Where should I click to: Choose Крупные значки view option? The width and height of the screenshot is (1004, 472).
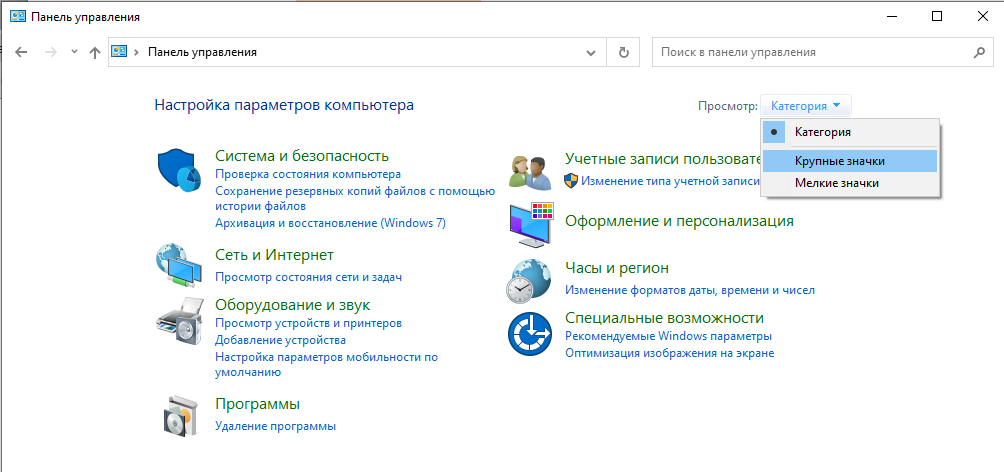(850, 161)
